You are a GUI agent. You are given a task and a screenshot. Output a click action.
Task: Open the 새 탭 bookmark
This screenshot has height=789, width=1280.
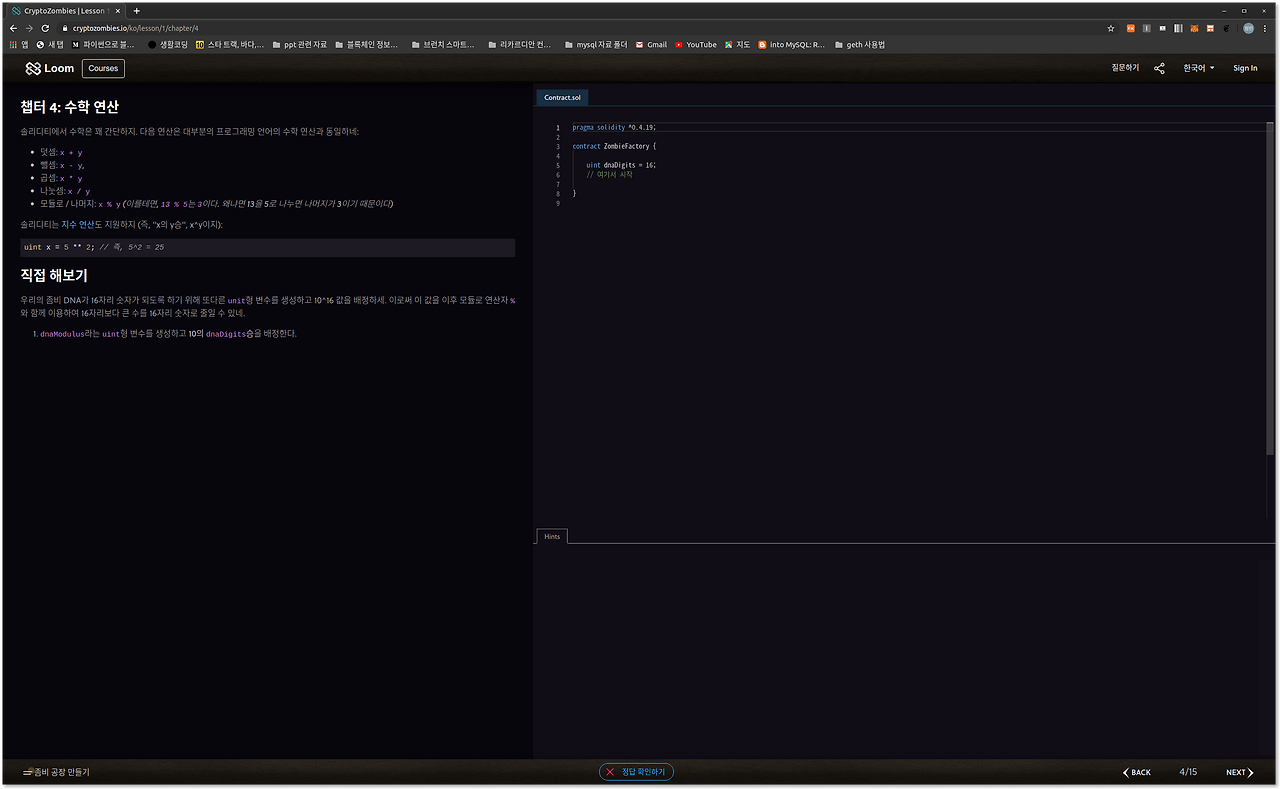coord(50,45)
